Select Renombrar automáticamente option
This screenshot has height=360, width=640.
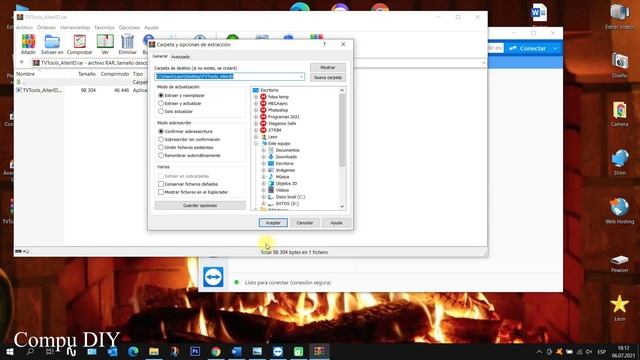point(161,156)
